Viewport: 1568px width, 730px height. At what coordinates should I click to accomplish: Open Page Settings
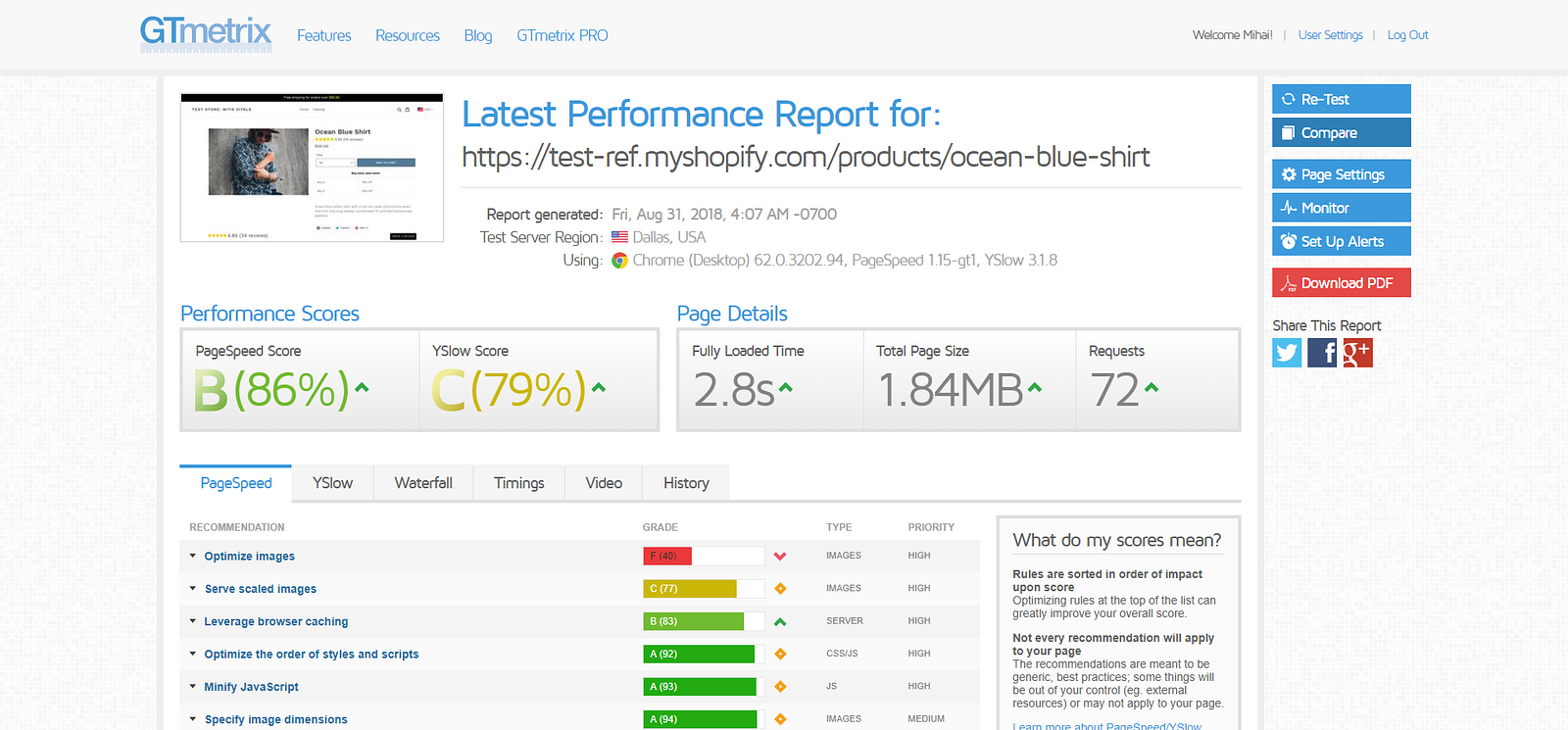coord(1341,174)
